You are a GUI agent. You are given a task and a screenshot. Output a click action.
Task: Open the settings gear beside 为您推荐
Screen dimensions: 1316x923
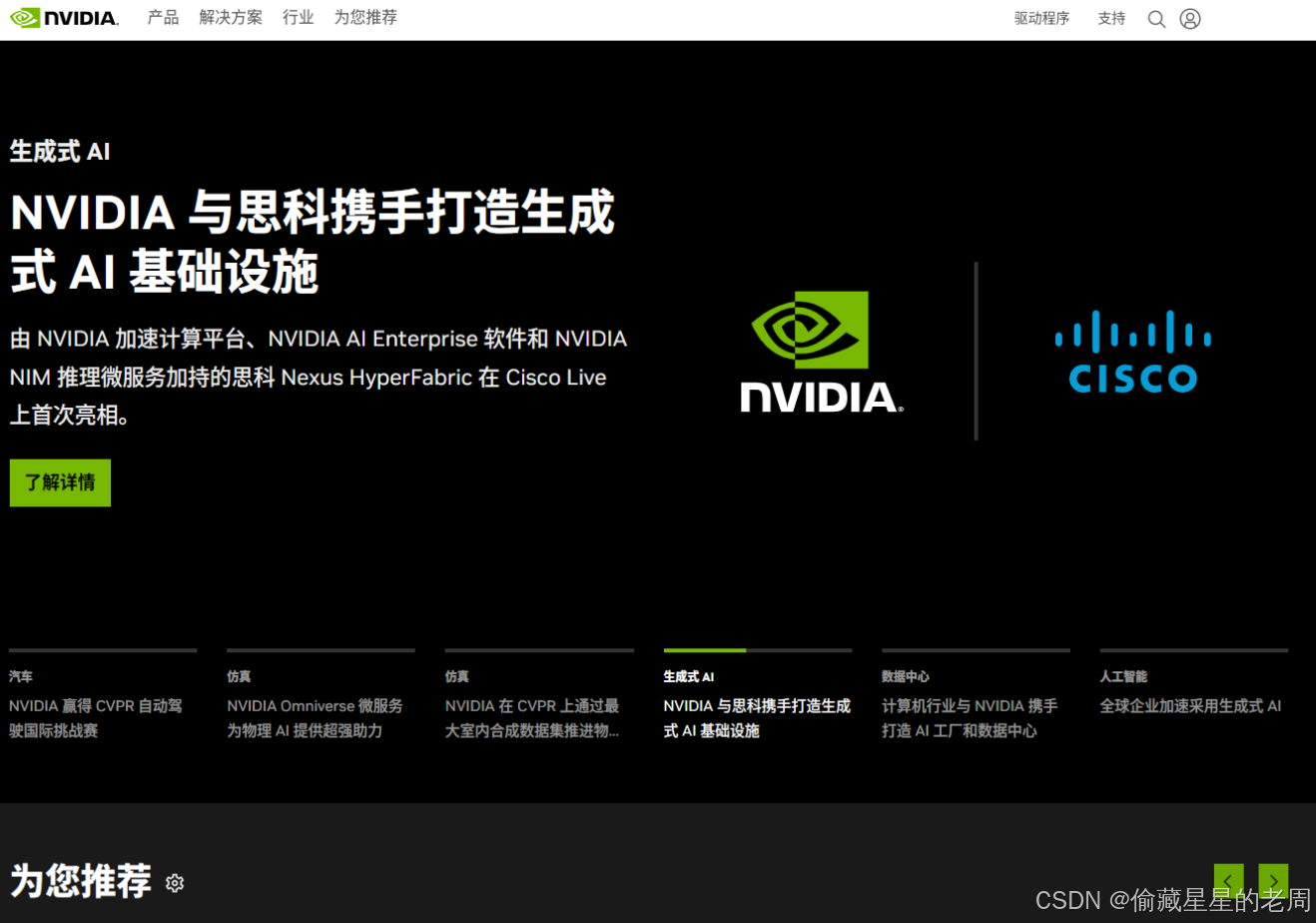(176, 883)
